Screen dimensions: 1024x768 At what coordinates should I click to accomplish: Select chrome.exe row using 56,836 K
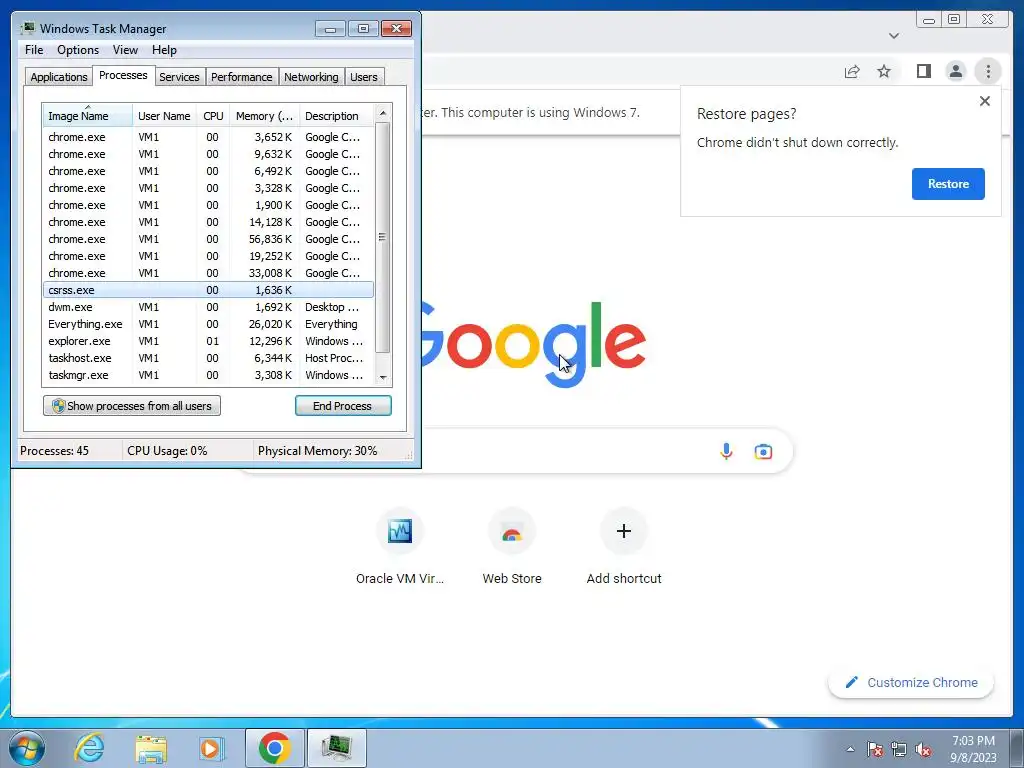click(208, 239)
